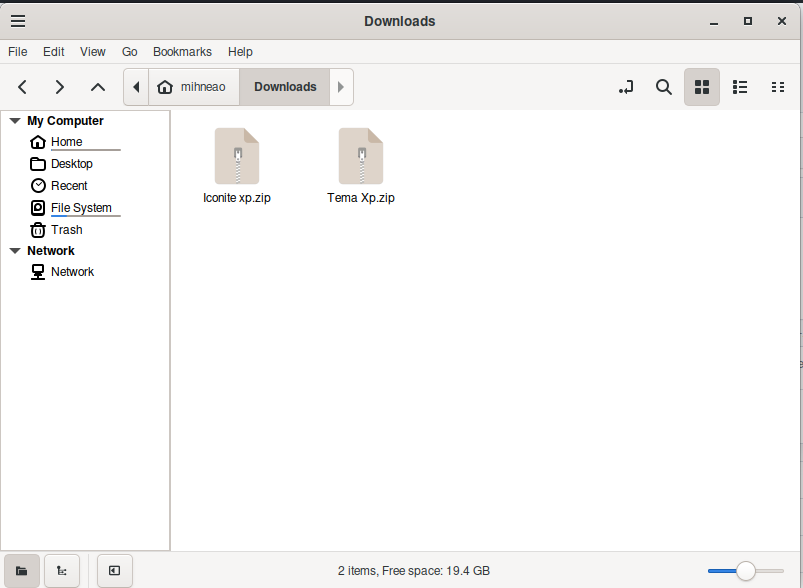Open the File menu

[x=18, y=52]
